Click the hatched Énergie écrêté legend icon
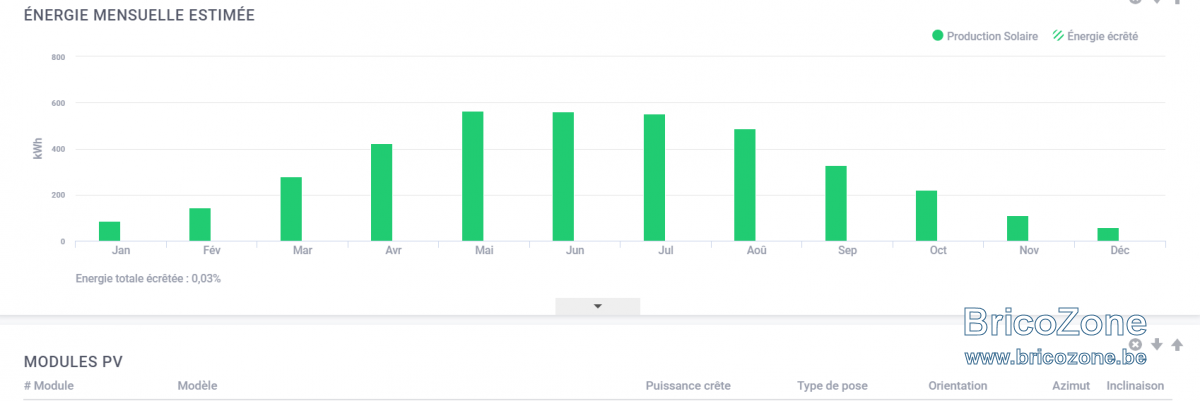Viewport: 1200px width, 401px height. (x=1057, y=36)
